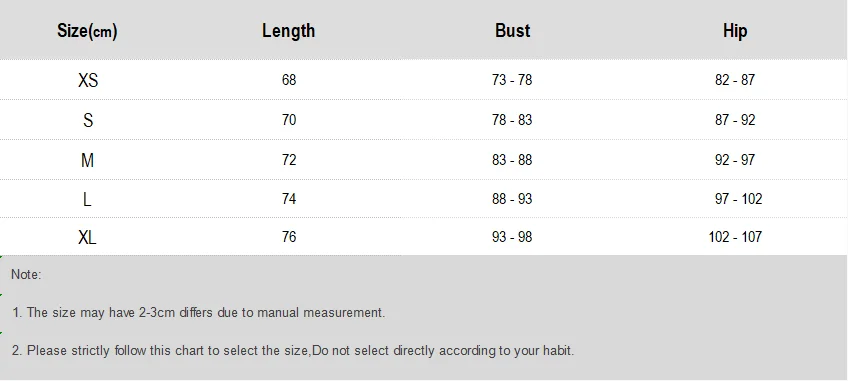Viewport: 848px width, 381px height.
Task: Select the XS size row label
Action: click(88, 81)
